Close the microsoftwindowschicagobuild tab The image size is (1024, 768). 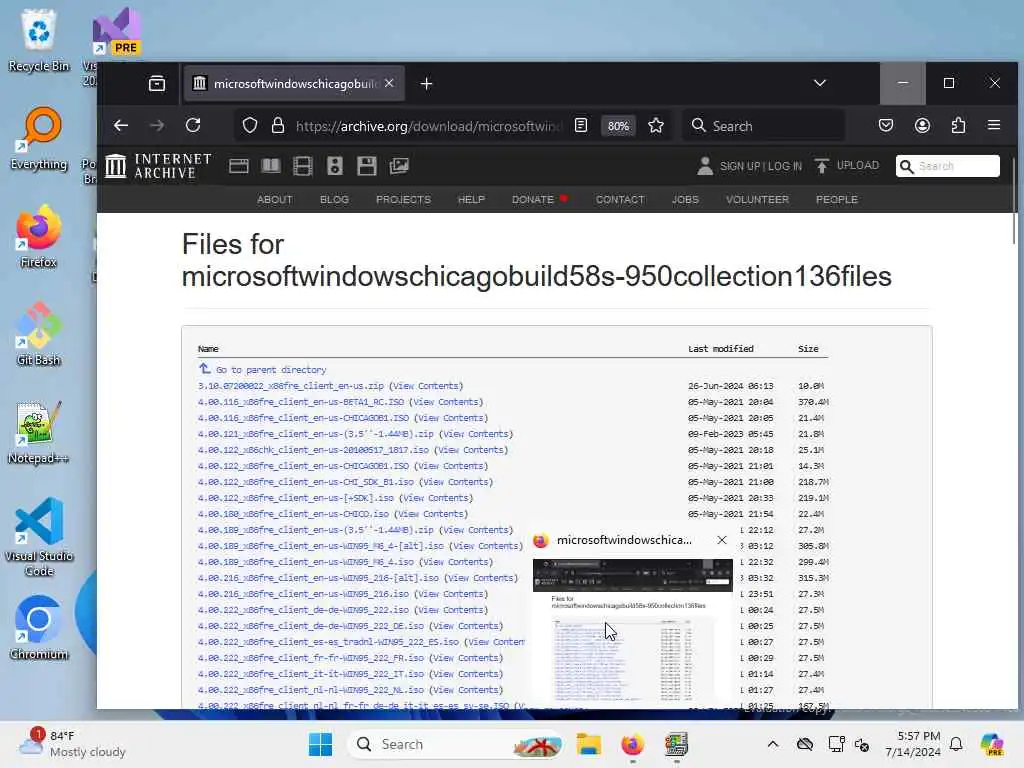pos(389,83)
